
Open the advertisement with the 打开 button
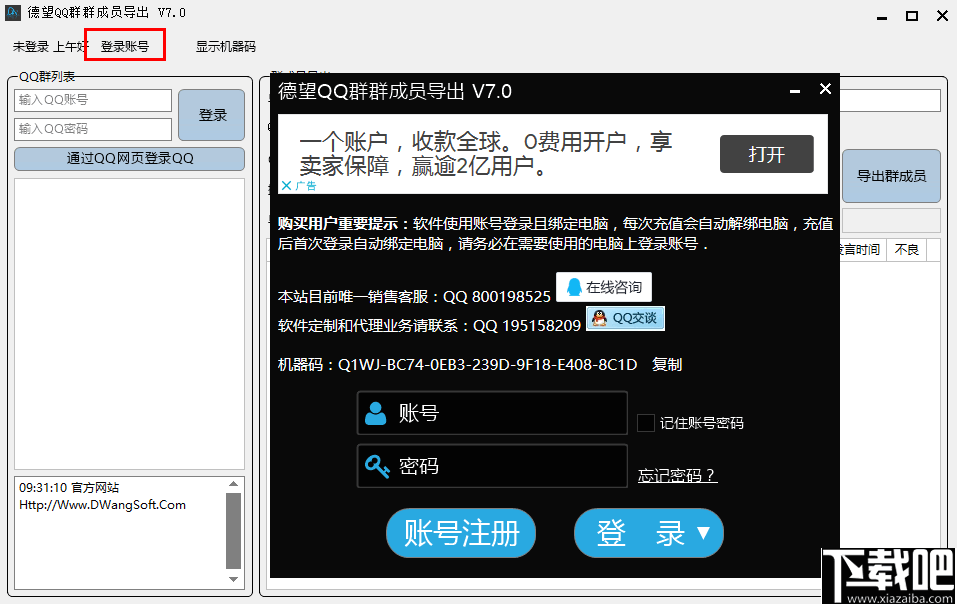pyautogui.click(x=766, y=154)
